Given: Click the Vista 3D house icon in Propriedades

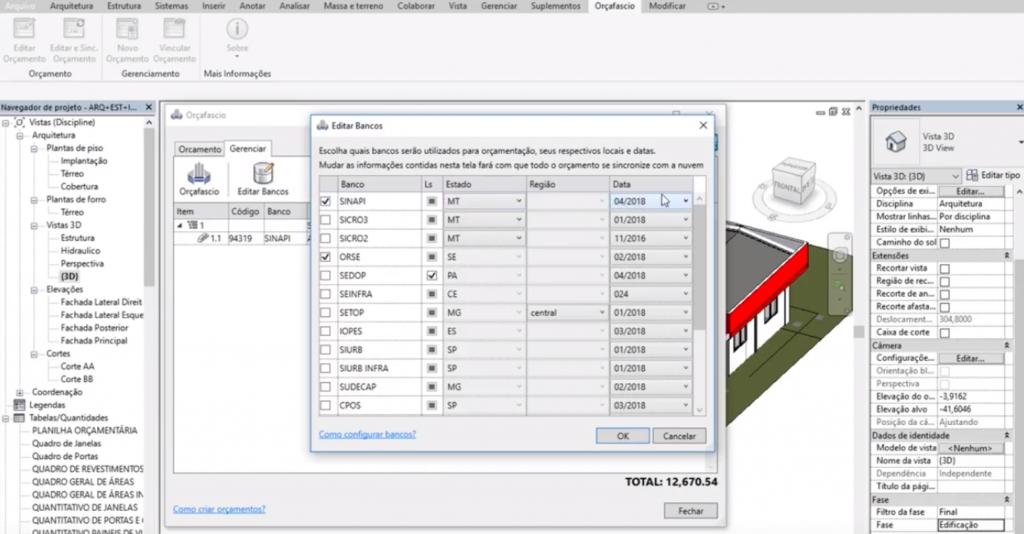Looking at the screenshot, I should click(895, 142).
